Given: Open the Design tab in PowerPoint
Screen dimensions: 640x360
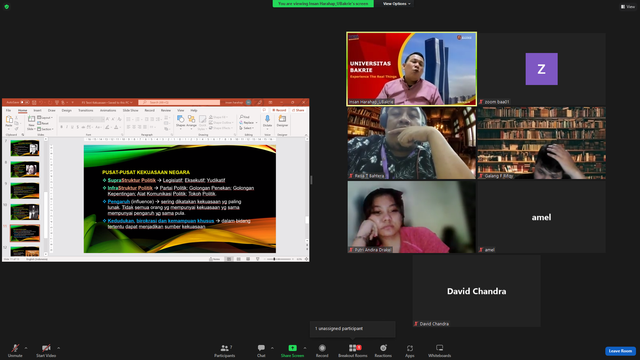Looking at the screenshot, I should point(67,111).
